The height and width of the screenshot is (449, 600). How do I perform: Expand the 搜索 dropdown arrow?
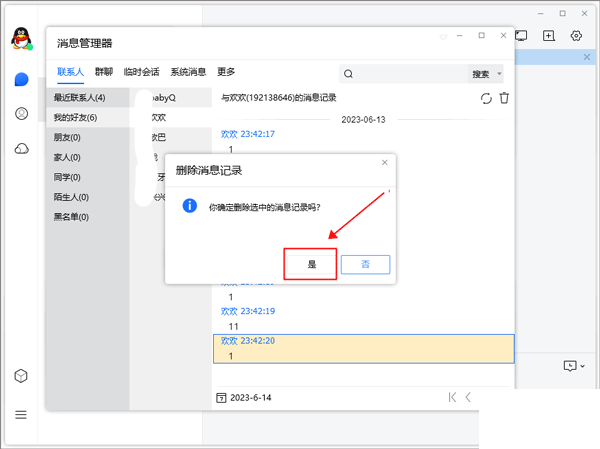(x=499, y=74)
